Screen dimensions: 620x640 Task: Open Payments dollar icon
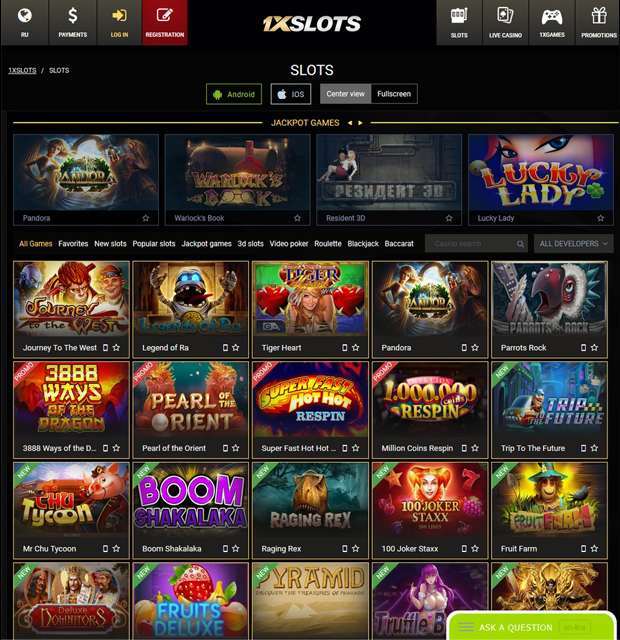[72, 16]
